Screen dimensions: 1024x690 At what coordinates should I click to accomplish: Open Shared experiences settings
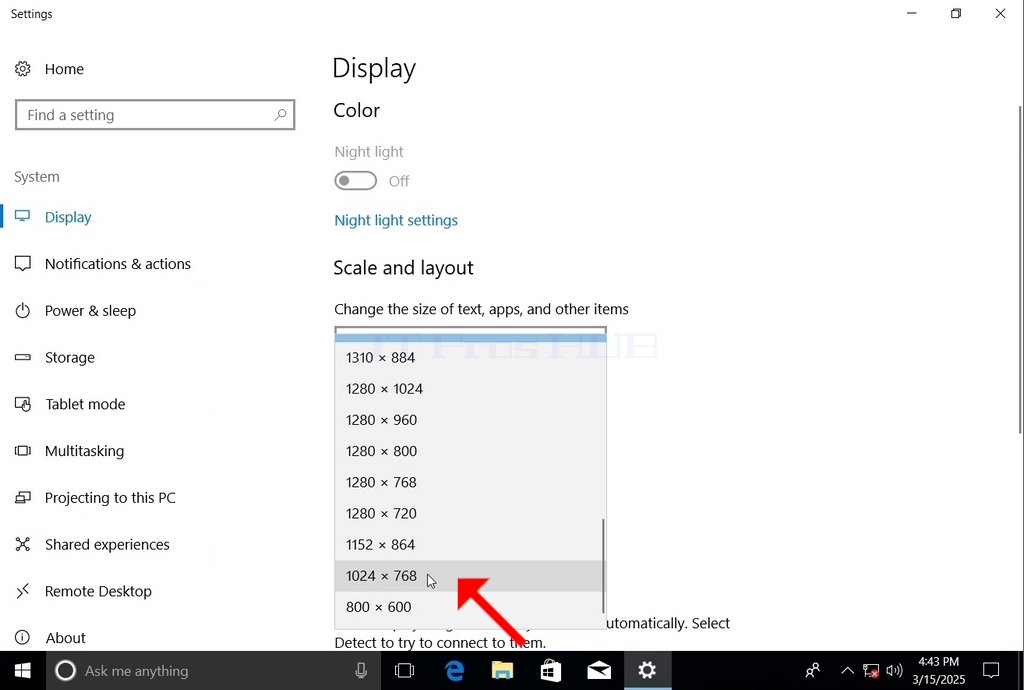93,544
